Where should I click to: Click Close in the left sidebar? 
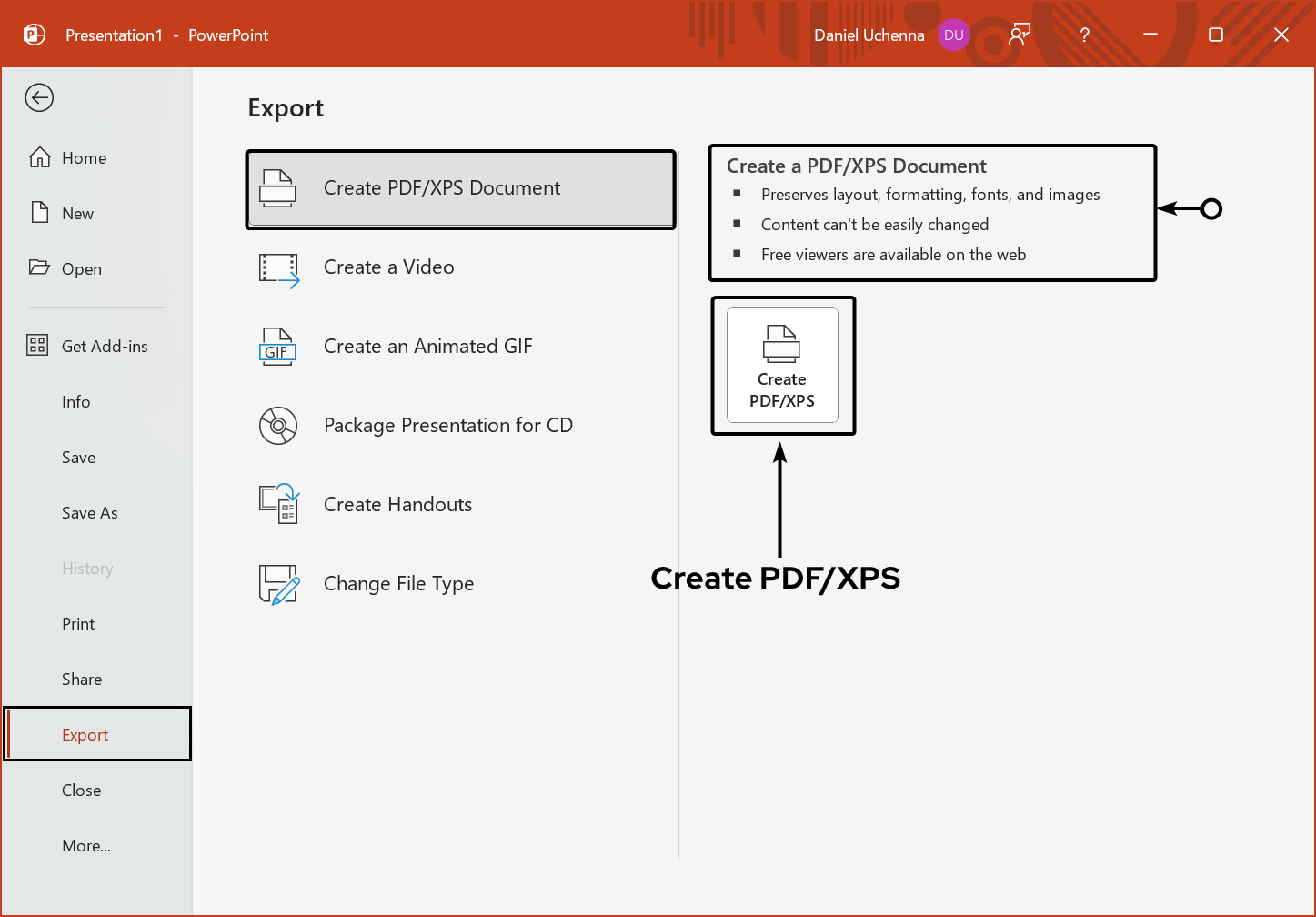[81, 790]
